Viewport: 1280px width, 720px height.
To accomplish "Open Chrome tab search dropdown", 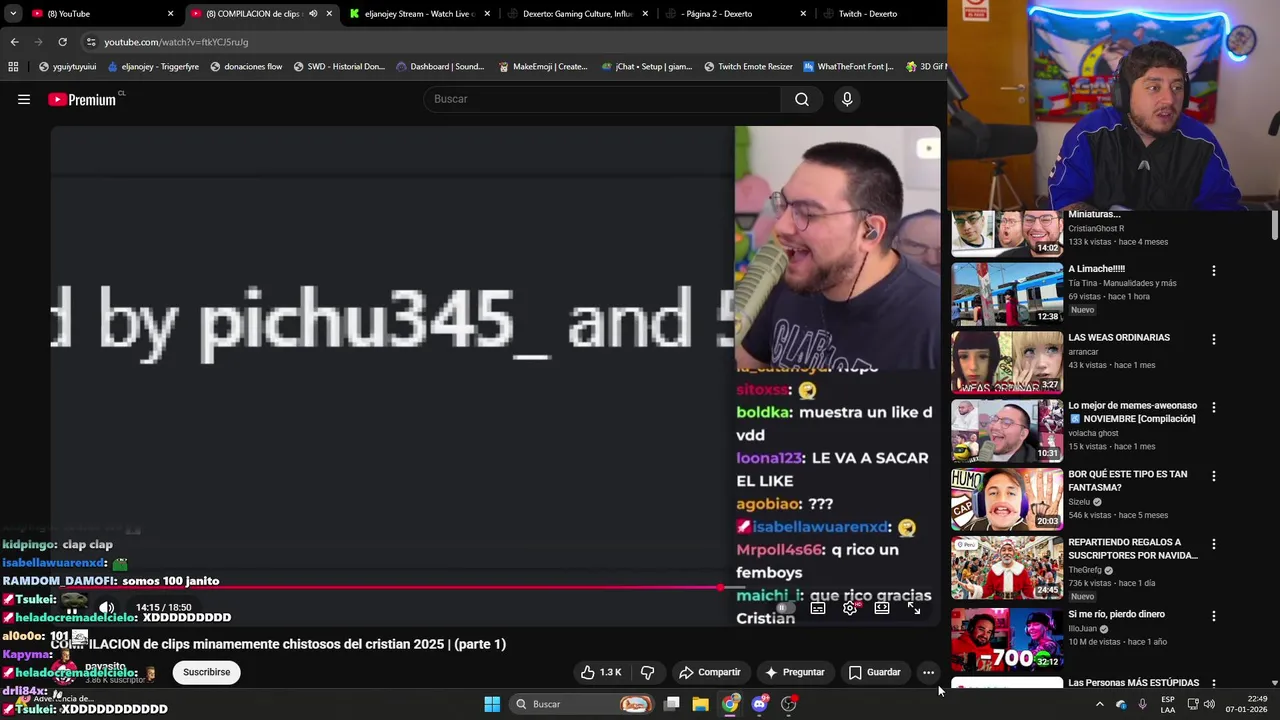I will 13,14.
